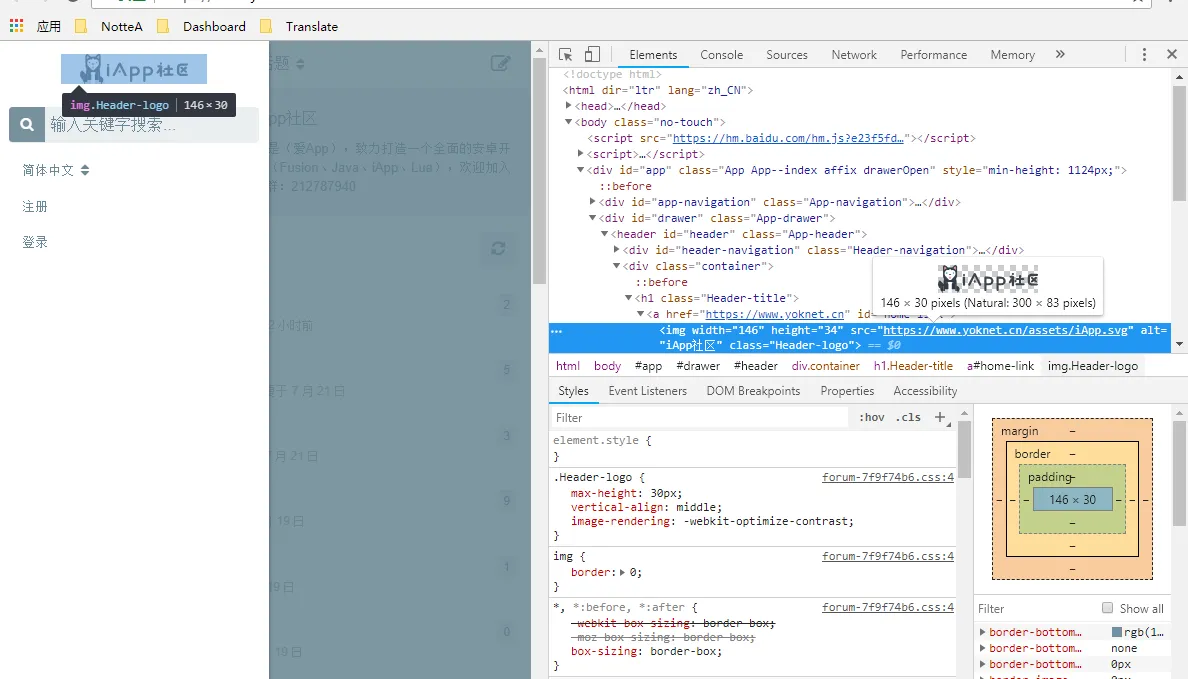Collapse the h1 Header-title node
This screenshot has width=1188, height=679.
629,298
